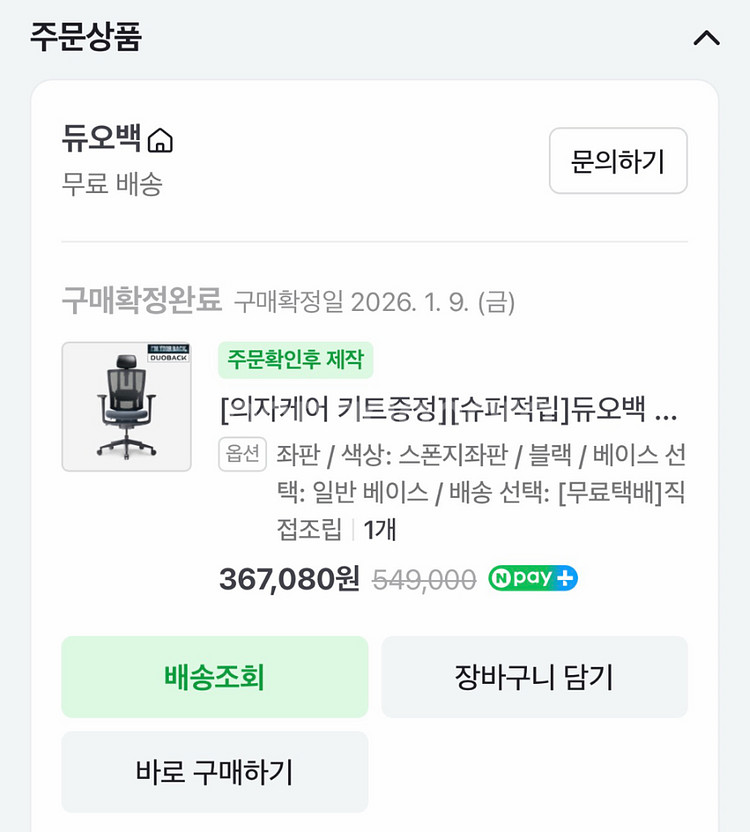Tap the 367,080원 price text
This screenshot has height=832, width=750.
pos(289,579)
